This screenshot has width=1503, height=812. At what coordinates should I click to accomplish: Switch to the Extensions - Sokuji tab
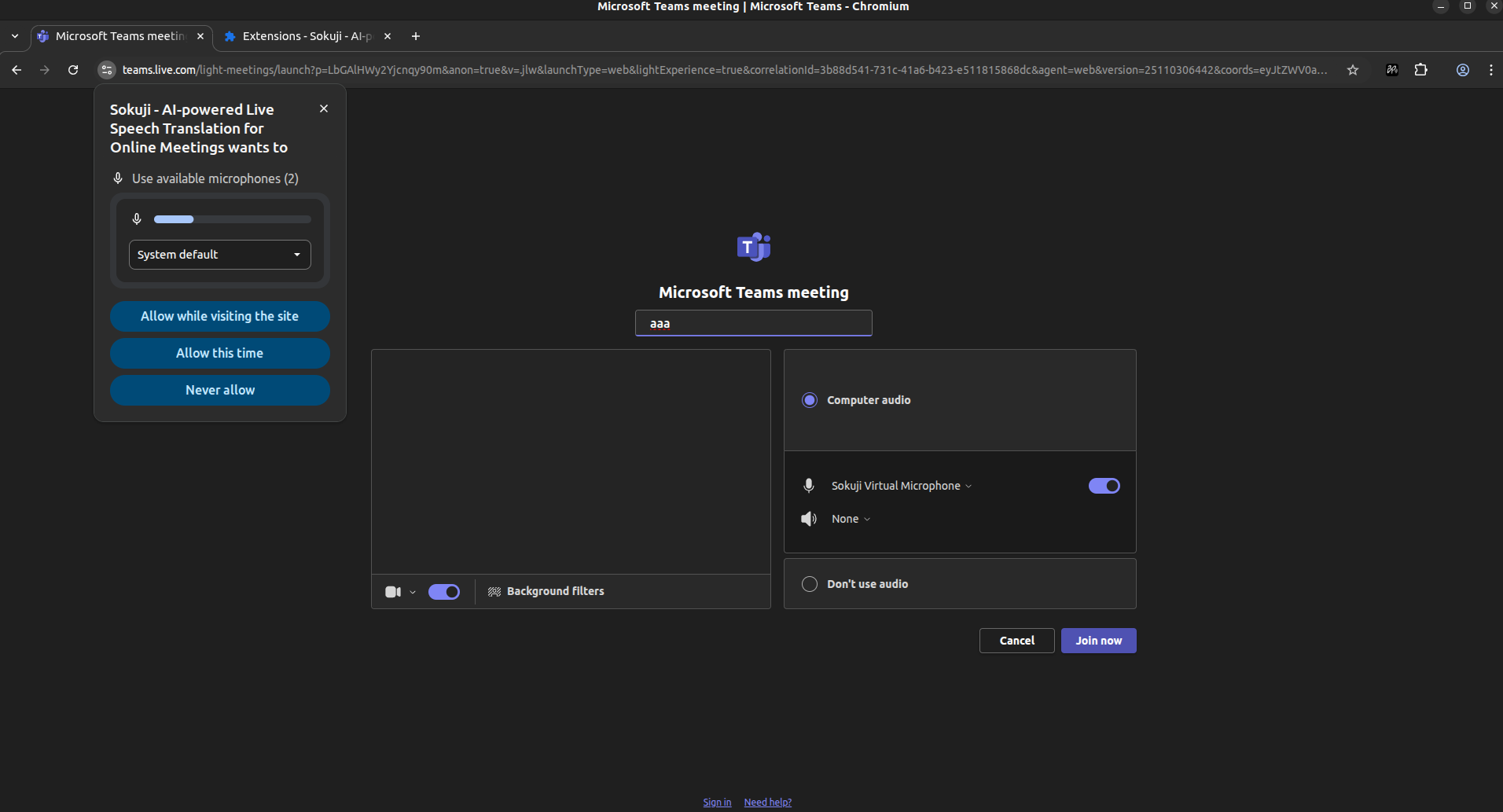tap(307, 36)
